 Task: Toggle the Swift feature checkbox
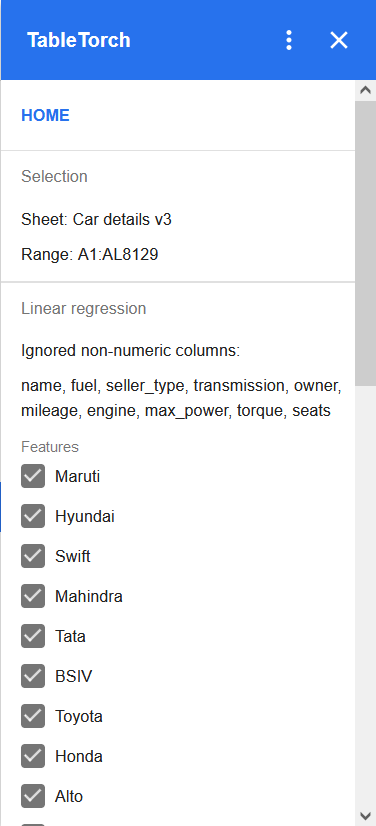pyautogui.click(x=33, y=556)
